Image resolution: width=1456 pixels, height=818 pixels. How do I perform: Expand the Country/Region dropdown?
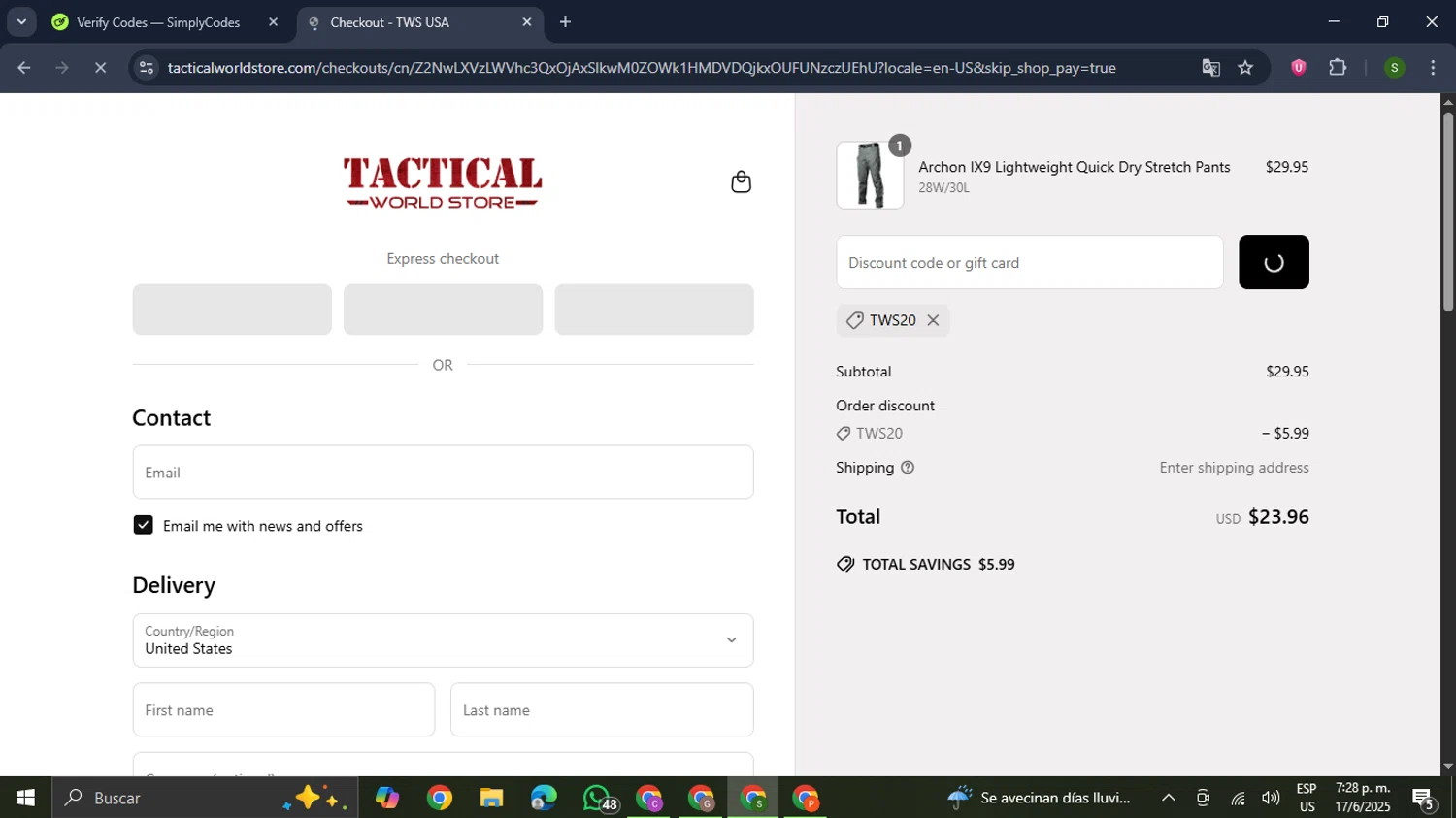coord(443,640)
